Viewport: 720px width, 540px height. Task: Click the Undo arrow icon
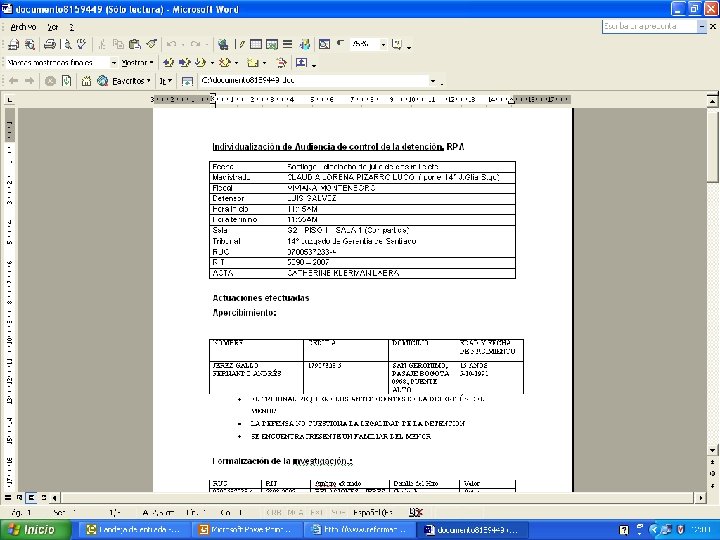coord(171,44)
